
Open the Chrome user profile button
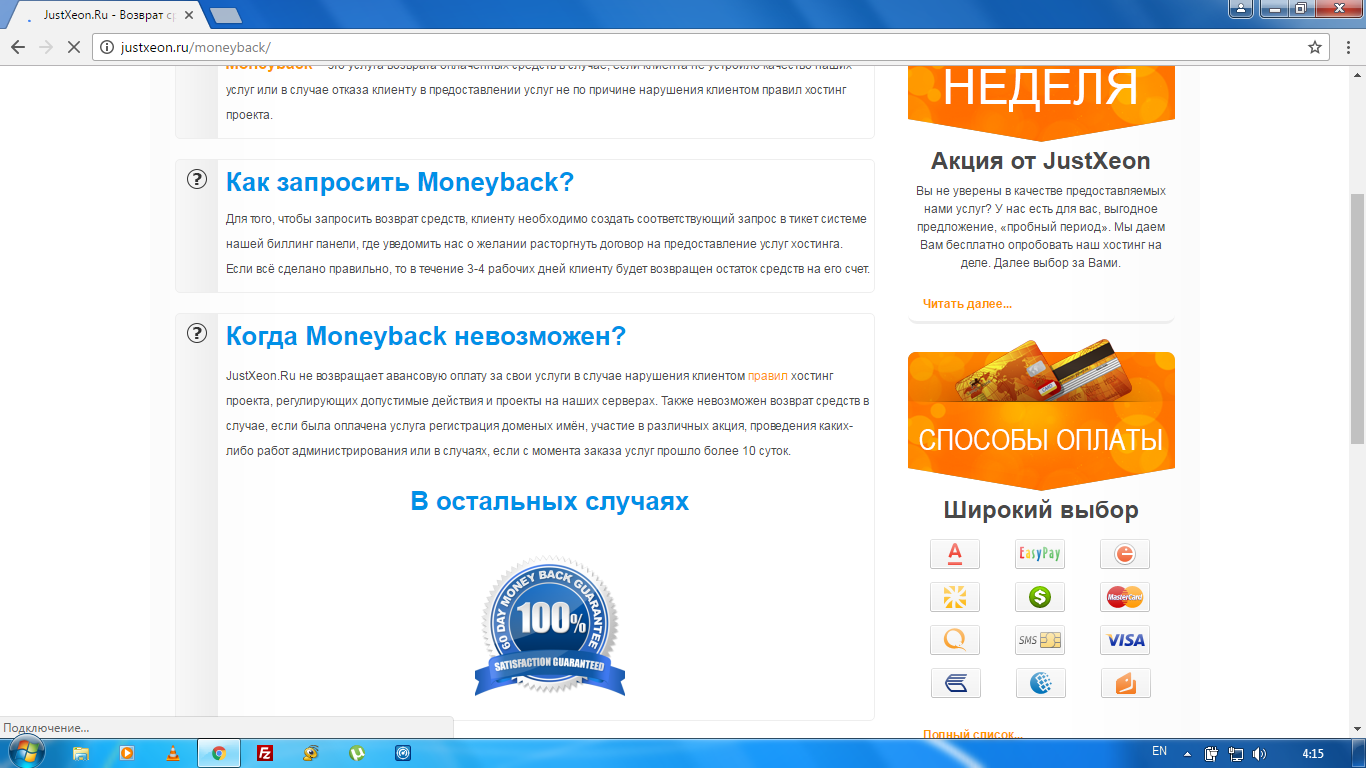pyautogui.click(x=1241, y=8)
